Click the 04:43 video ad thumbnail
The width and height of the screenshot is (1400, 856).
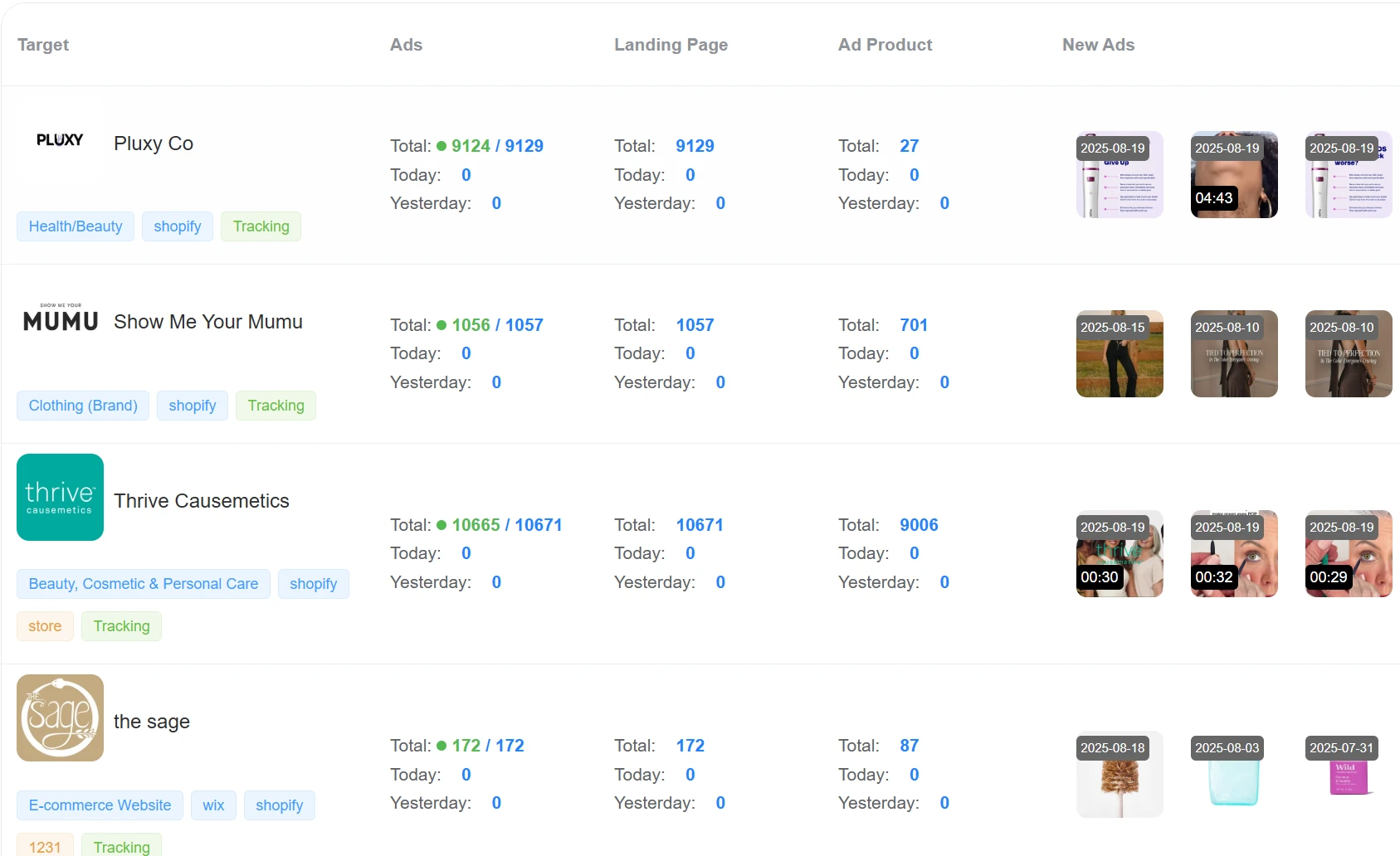click(1233, 175)
